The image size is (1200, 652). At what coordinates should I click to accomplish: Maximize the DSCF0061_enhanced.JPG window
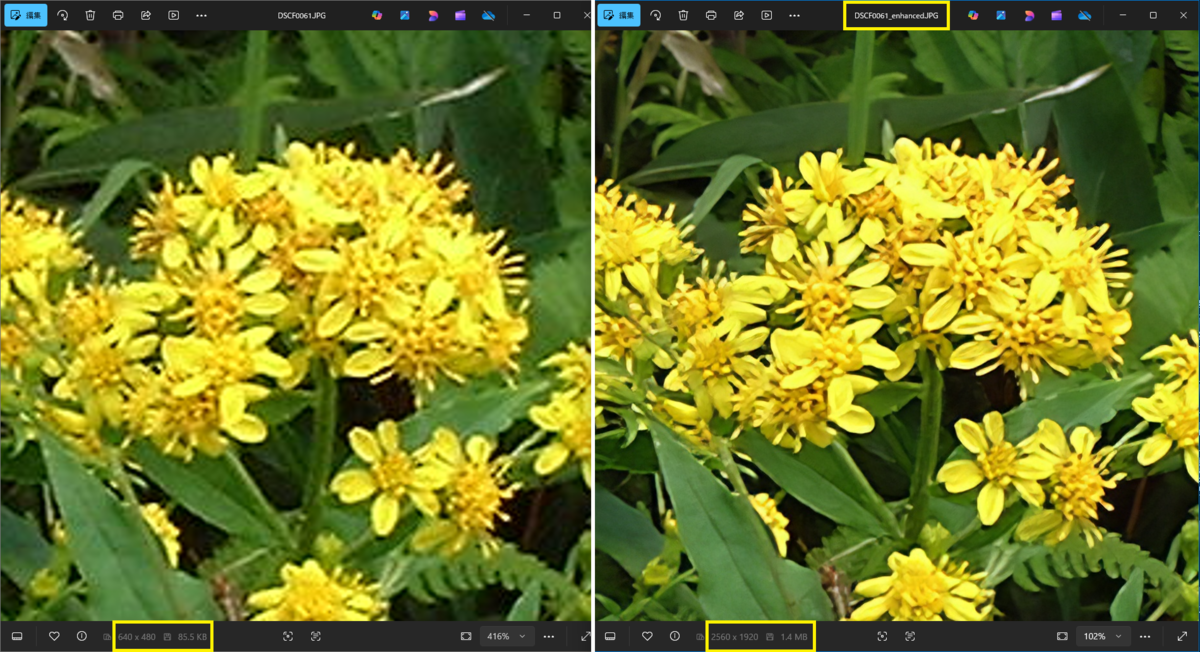tap(1153, 15)
